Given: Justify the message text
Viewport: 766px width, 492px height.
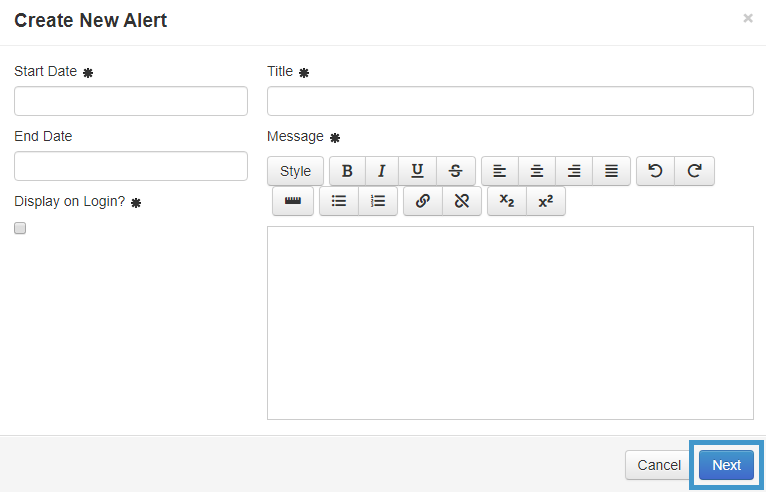Looking at the screenshot, I should tap(611, 171).
